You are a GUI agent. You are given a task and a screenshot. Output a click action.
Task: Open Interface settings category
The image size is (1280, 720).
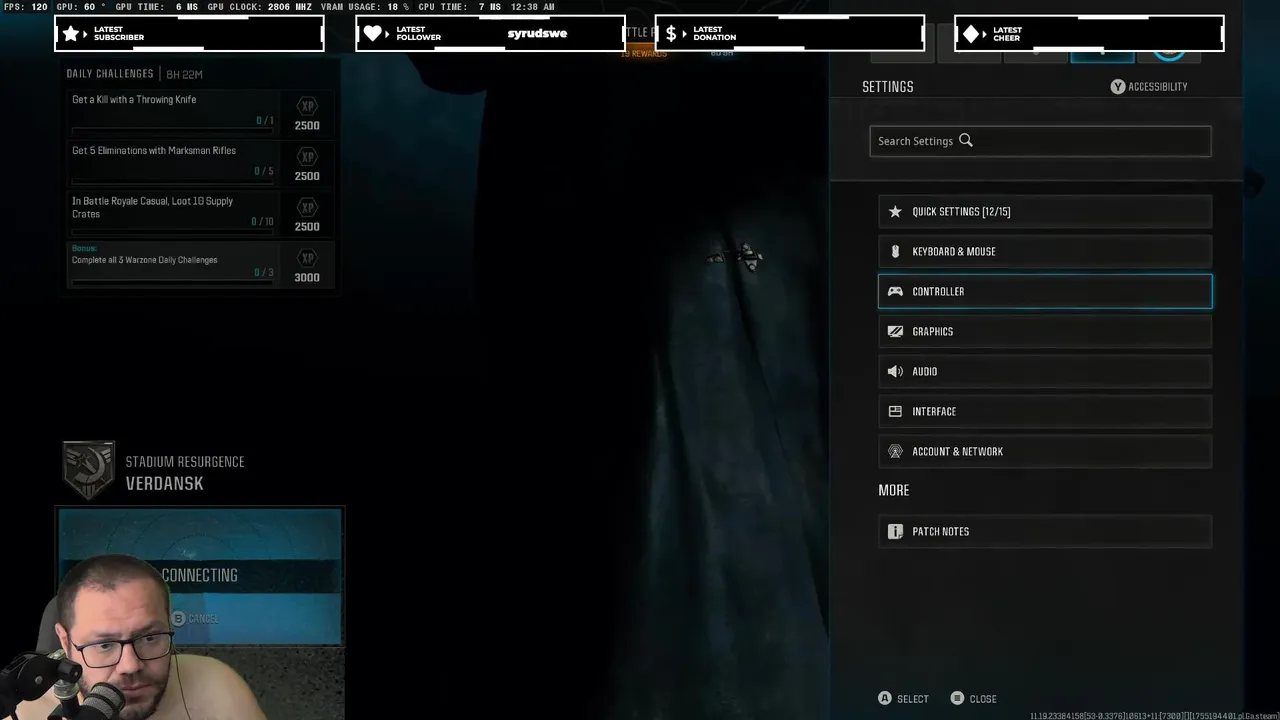tap(1045, 411)
